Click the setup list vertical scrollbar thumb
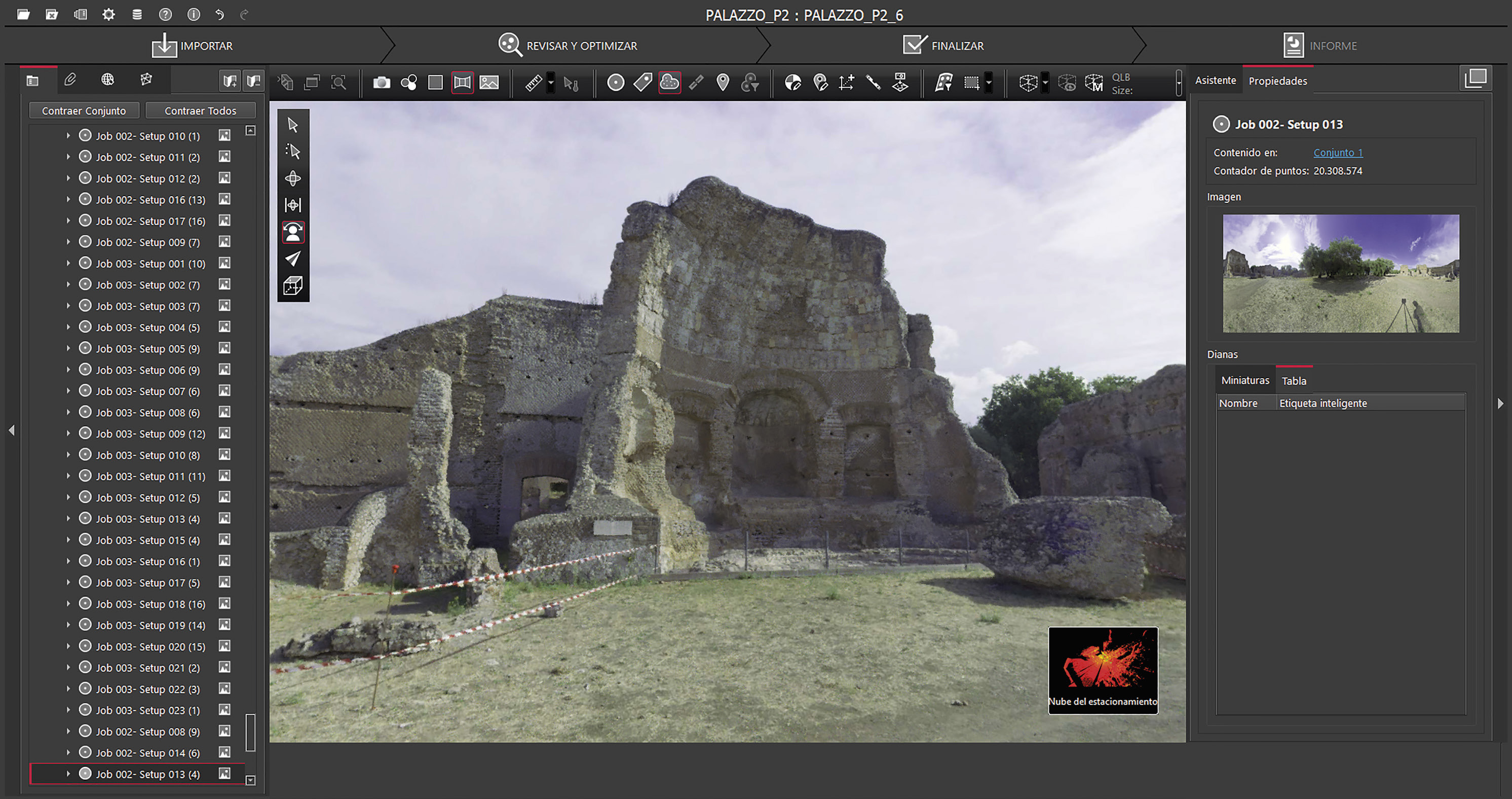Image resolution: width=1512 pixels, height=799 pixels. (250, 732)
